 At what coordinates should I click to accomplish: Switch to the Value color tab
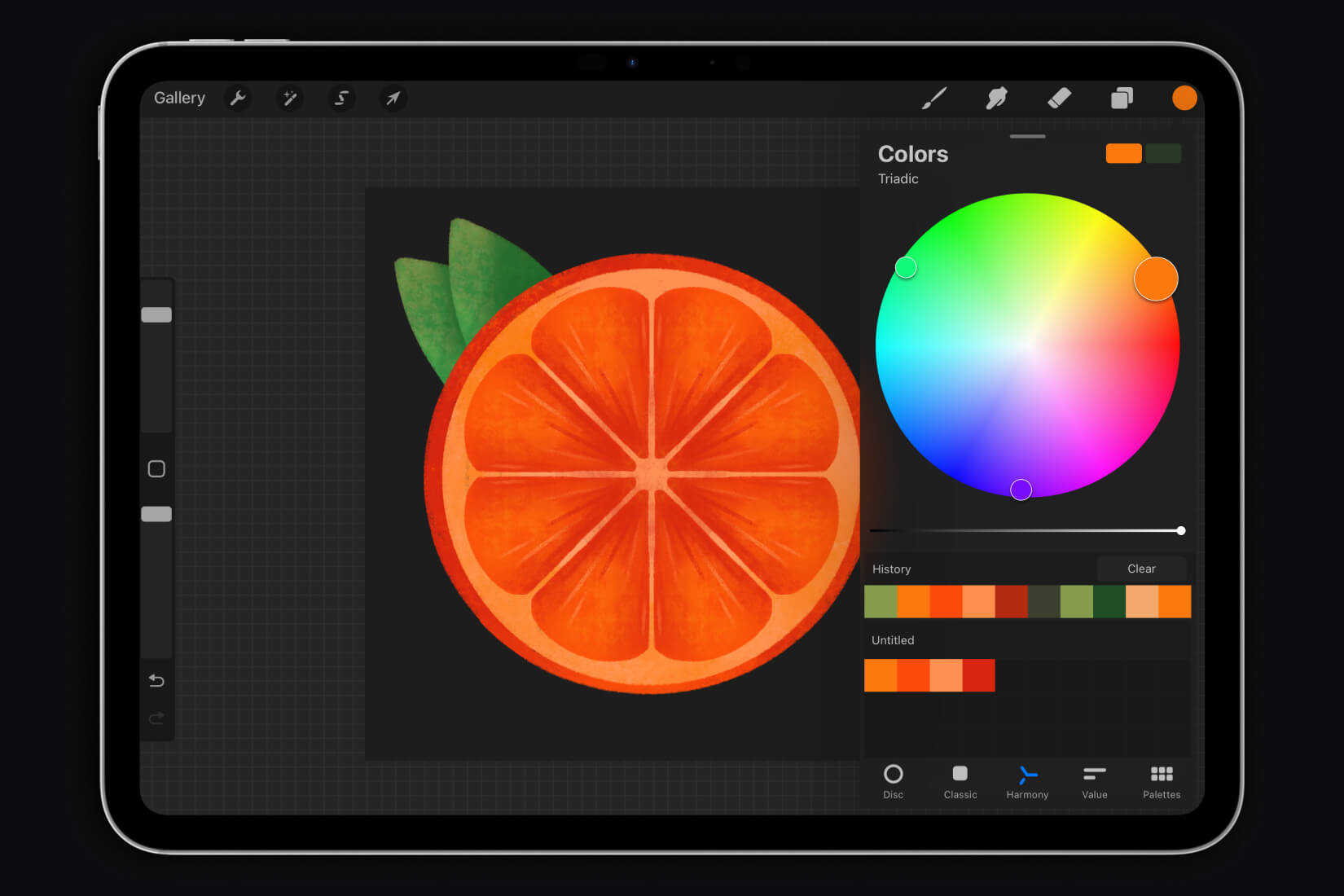click(1094, 782)
